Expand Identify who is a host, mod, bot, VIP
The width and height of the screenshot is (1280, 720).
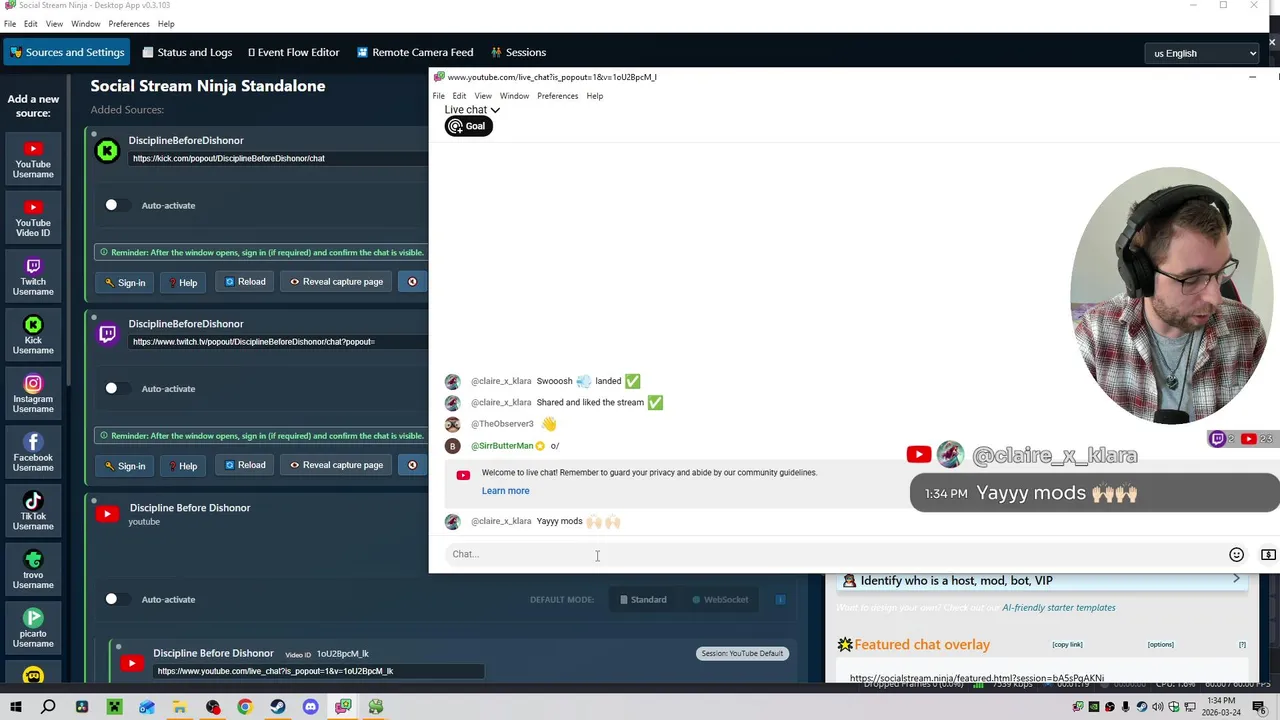[x=1043, y=580]
